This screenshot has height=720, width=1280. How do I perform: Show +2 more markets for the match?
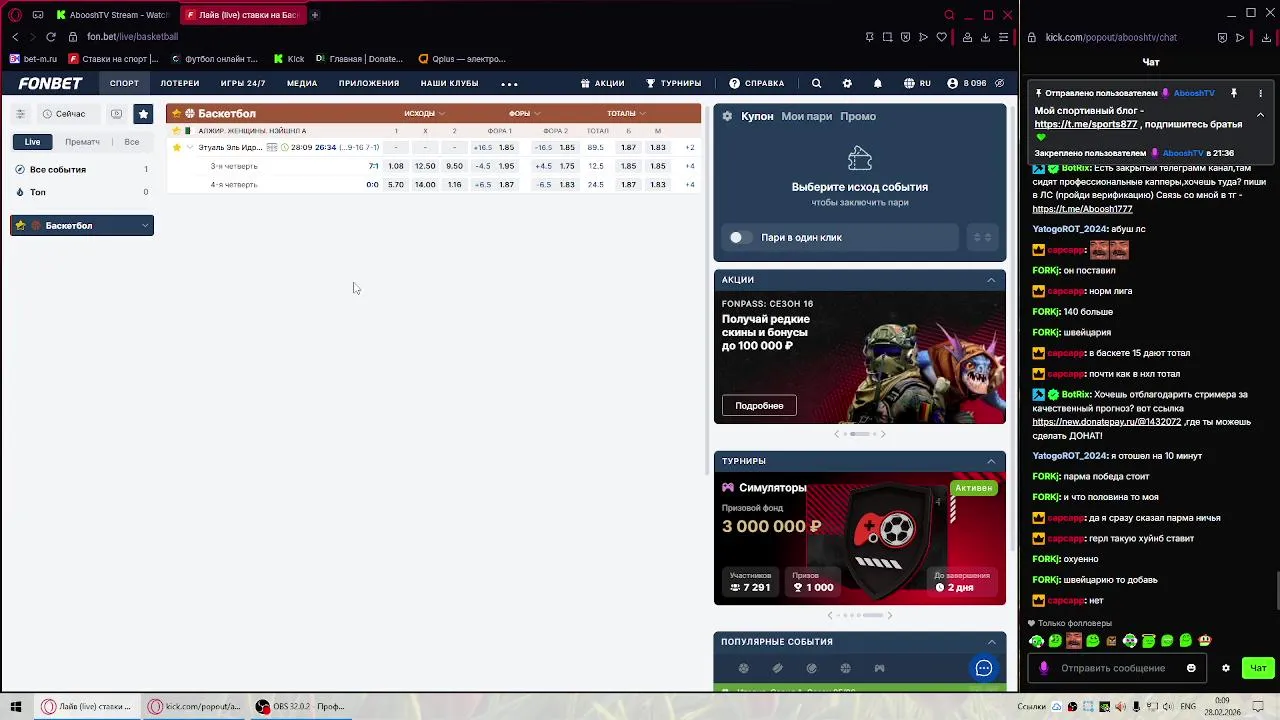pyautogui.click(x=690, y=148)
